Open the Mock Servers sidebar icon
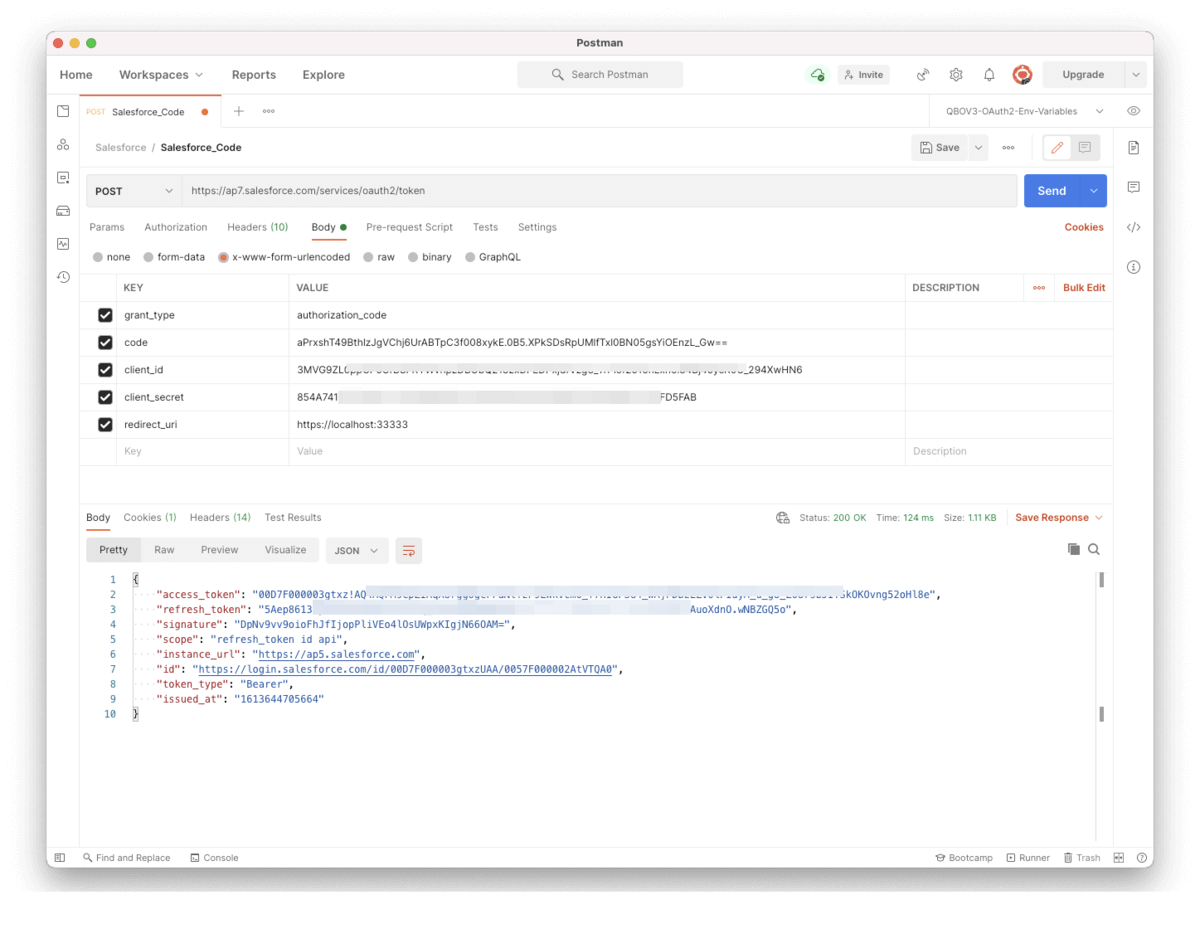Viewport: 1200px width, 929px height. point(63,211)
